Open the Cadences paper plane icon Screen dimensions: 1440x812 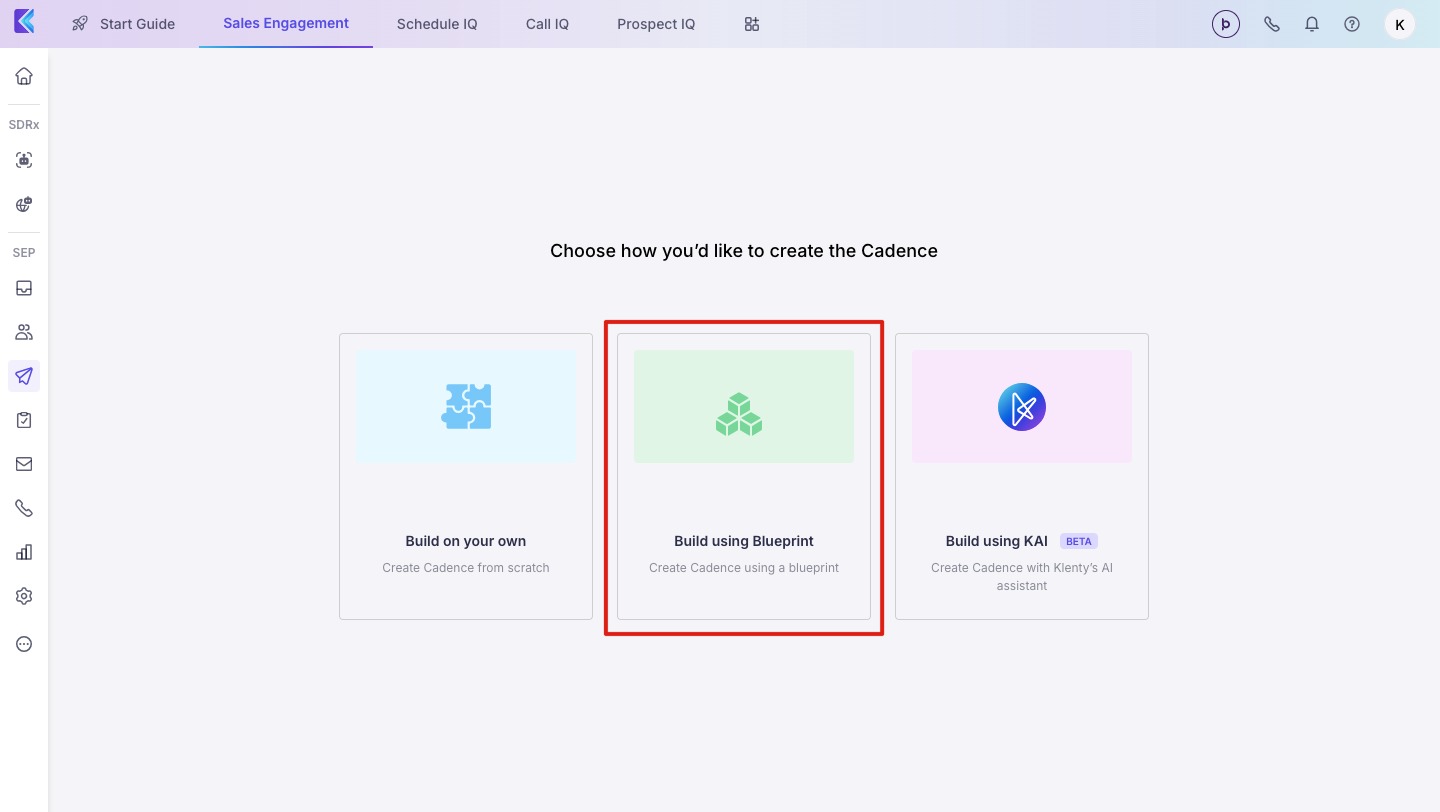click(x=24, y=376)
